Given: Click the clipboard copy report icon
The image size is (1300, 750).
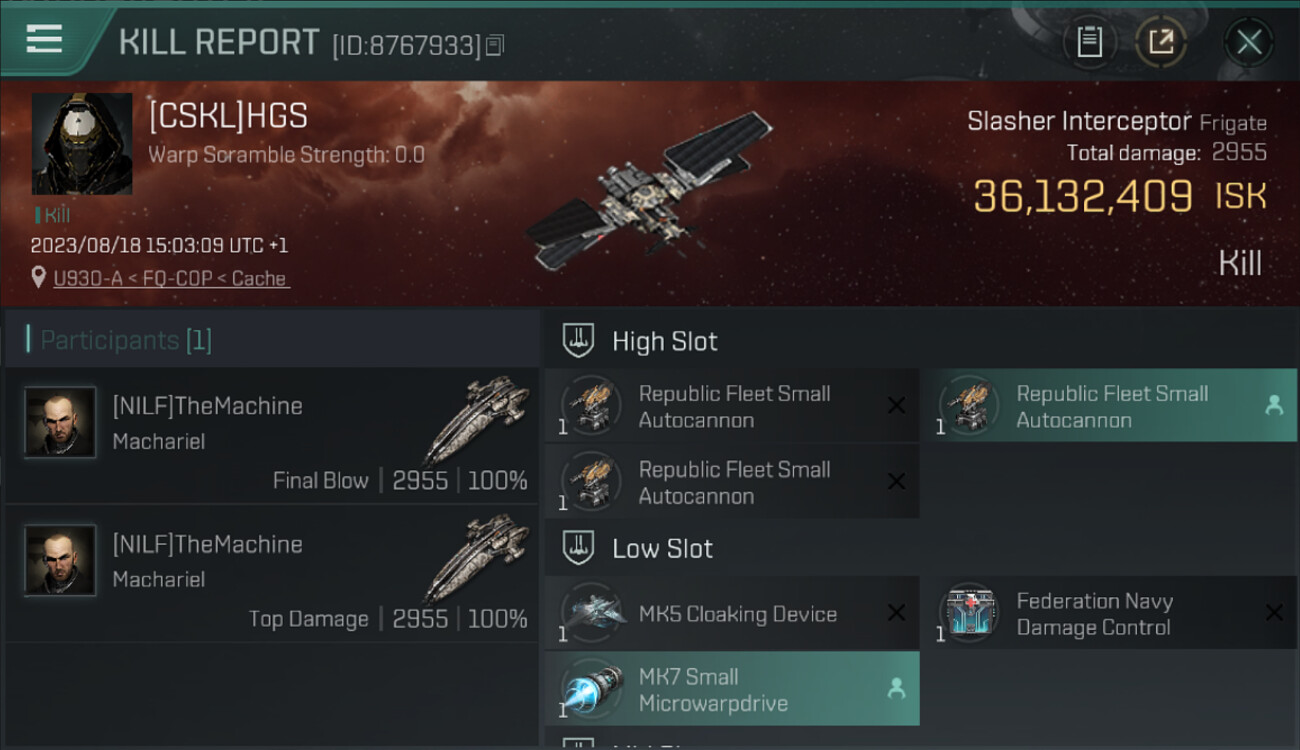Looking at the screenshot, I should pos(1089,42).
